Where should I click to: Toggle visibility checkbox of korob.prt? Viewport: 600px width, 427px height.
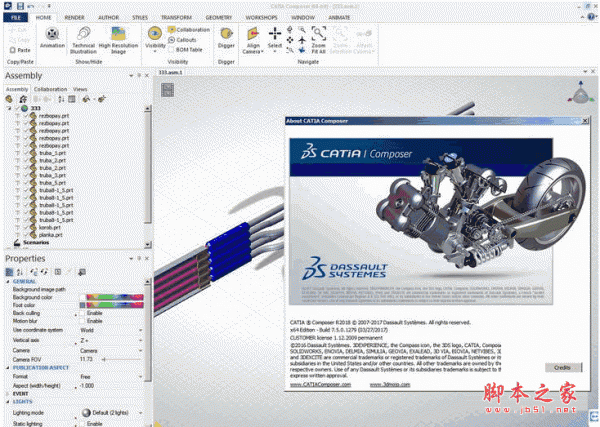tap(26, 227)
